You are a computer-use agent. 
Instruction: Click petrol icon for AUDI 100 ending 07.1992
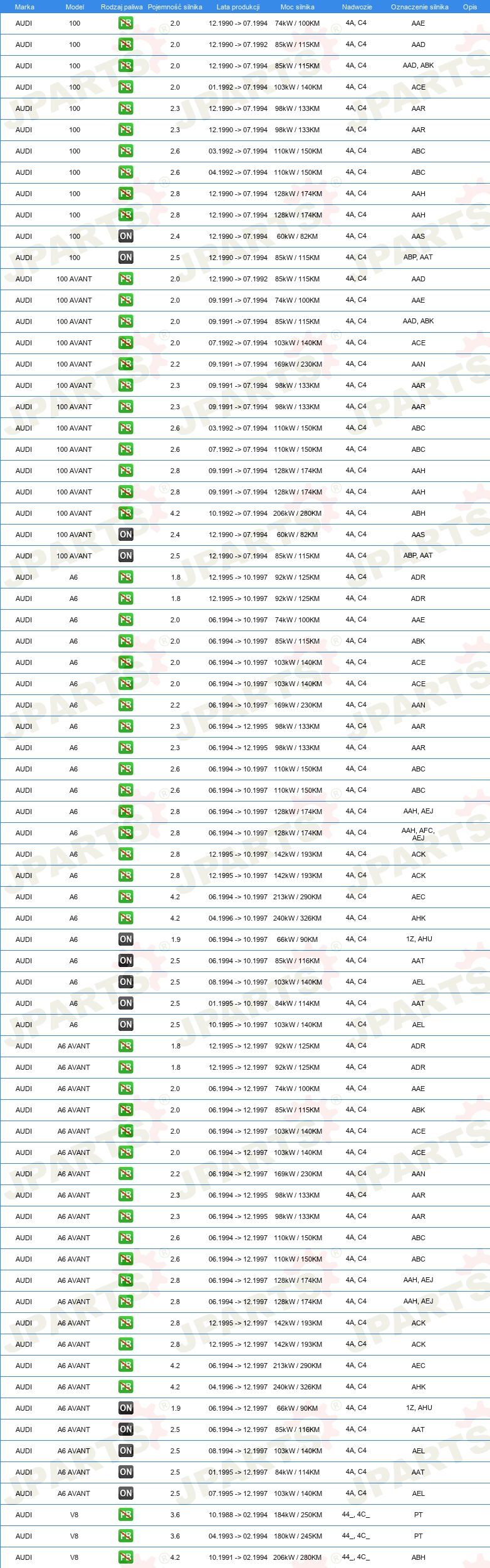125,44
